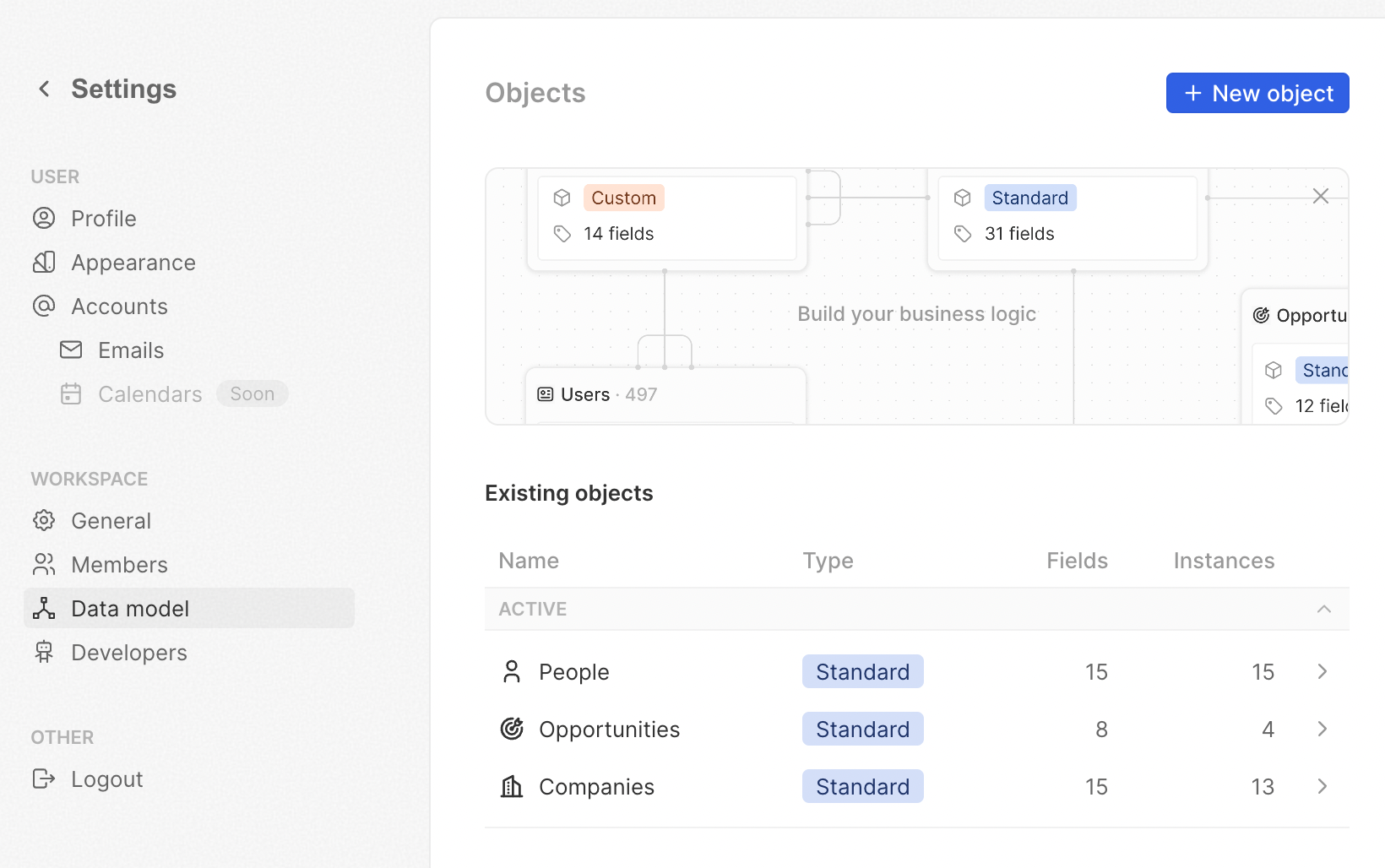This screenshot has height=868, width=1385.
Task: Expand the Opportunities row chevron
Action: point(1323,730)
